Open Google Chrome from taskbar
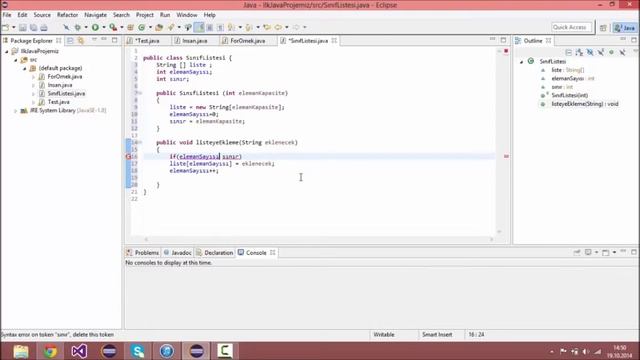Image resolution: width=640 pixels, height=360 pixels. (x=50, y=351)
